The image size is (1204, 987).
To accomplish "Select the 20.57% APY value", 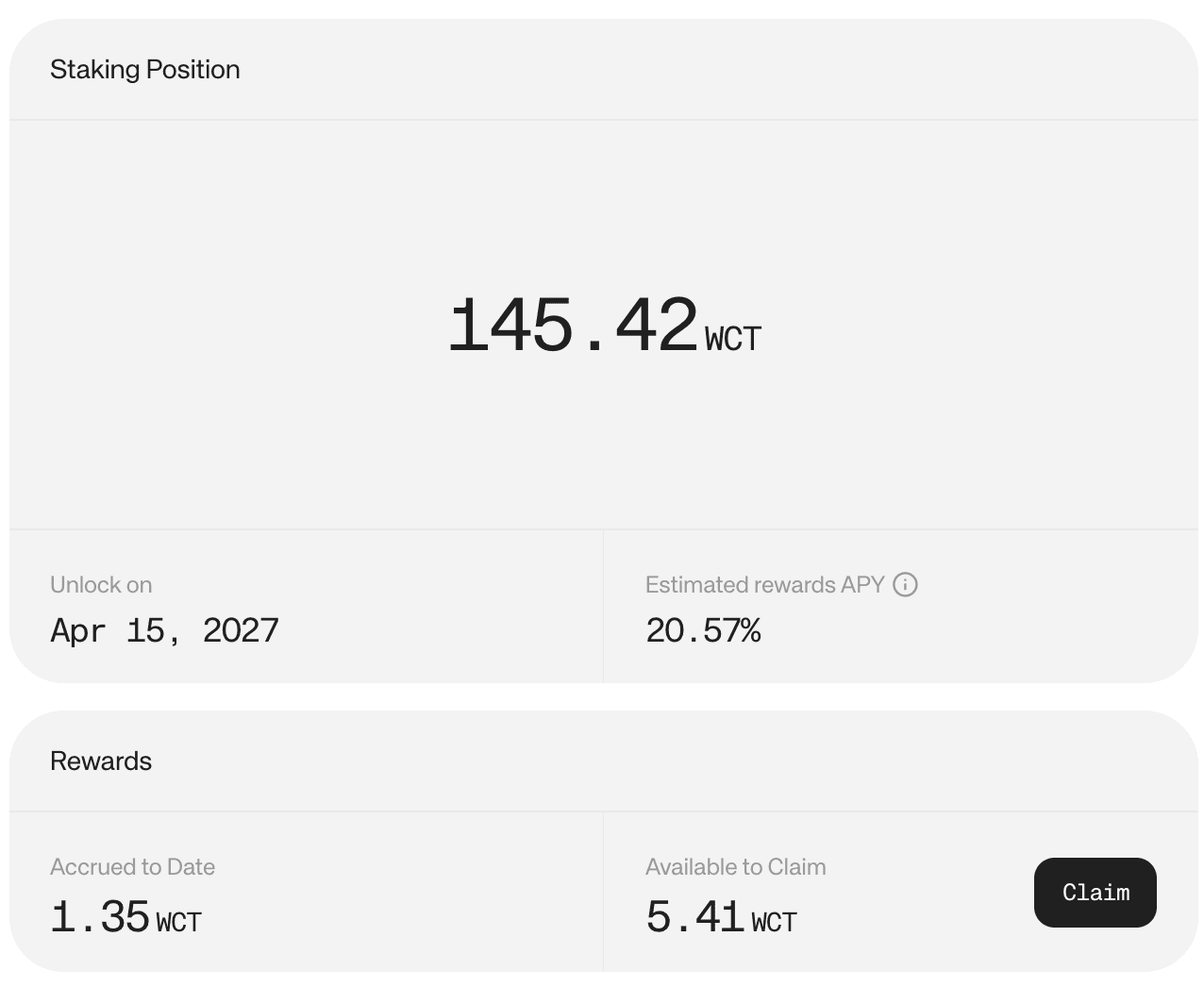I will [x=703, y=630].
